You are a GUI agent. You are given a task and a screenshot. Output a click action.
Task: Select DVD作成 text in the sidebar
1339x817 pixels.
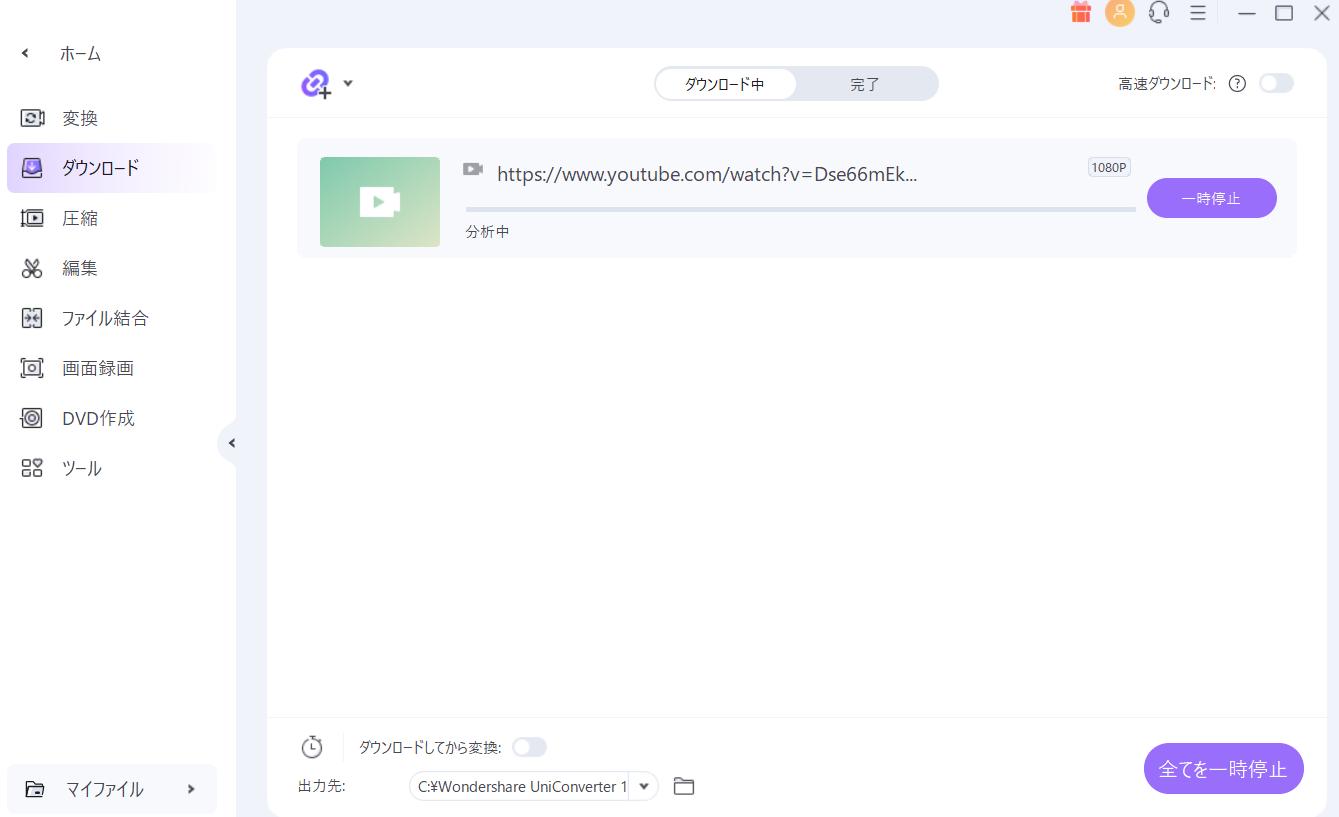98,418
